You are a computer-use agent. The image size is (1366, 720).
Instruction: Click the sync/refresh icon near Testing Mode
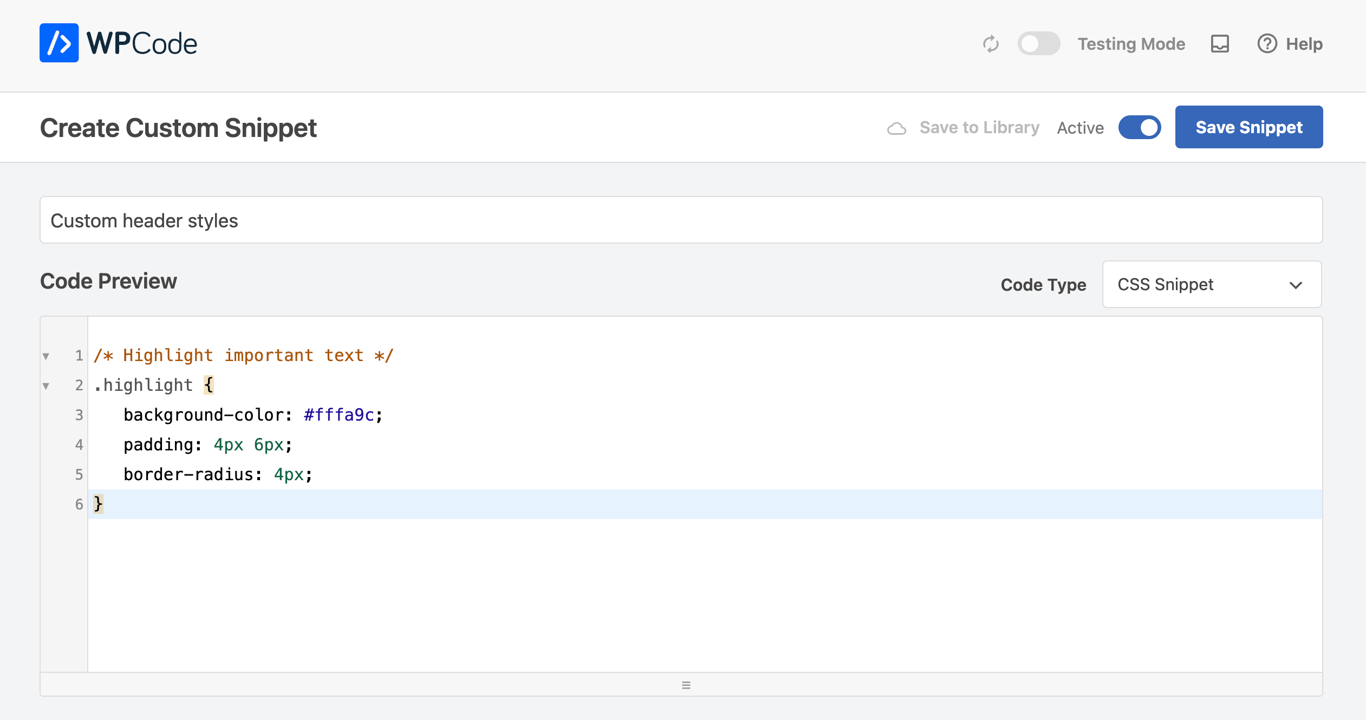991,44
